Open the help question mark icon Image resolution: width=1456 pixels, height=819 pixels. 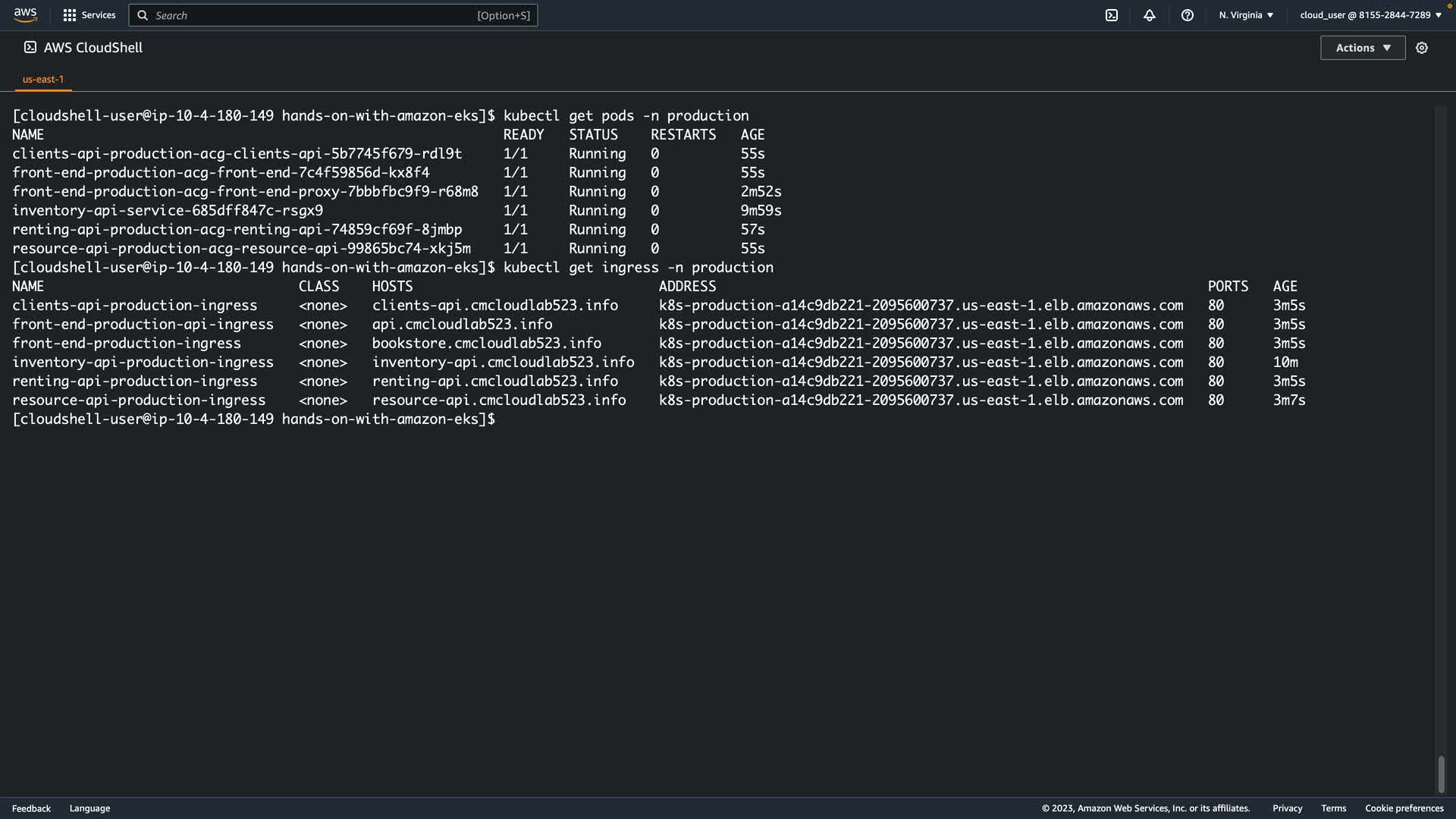coord(1188,15)
